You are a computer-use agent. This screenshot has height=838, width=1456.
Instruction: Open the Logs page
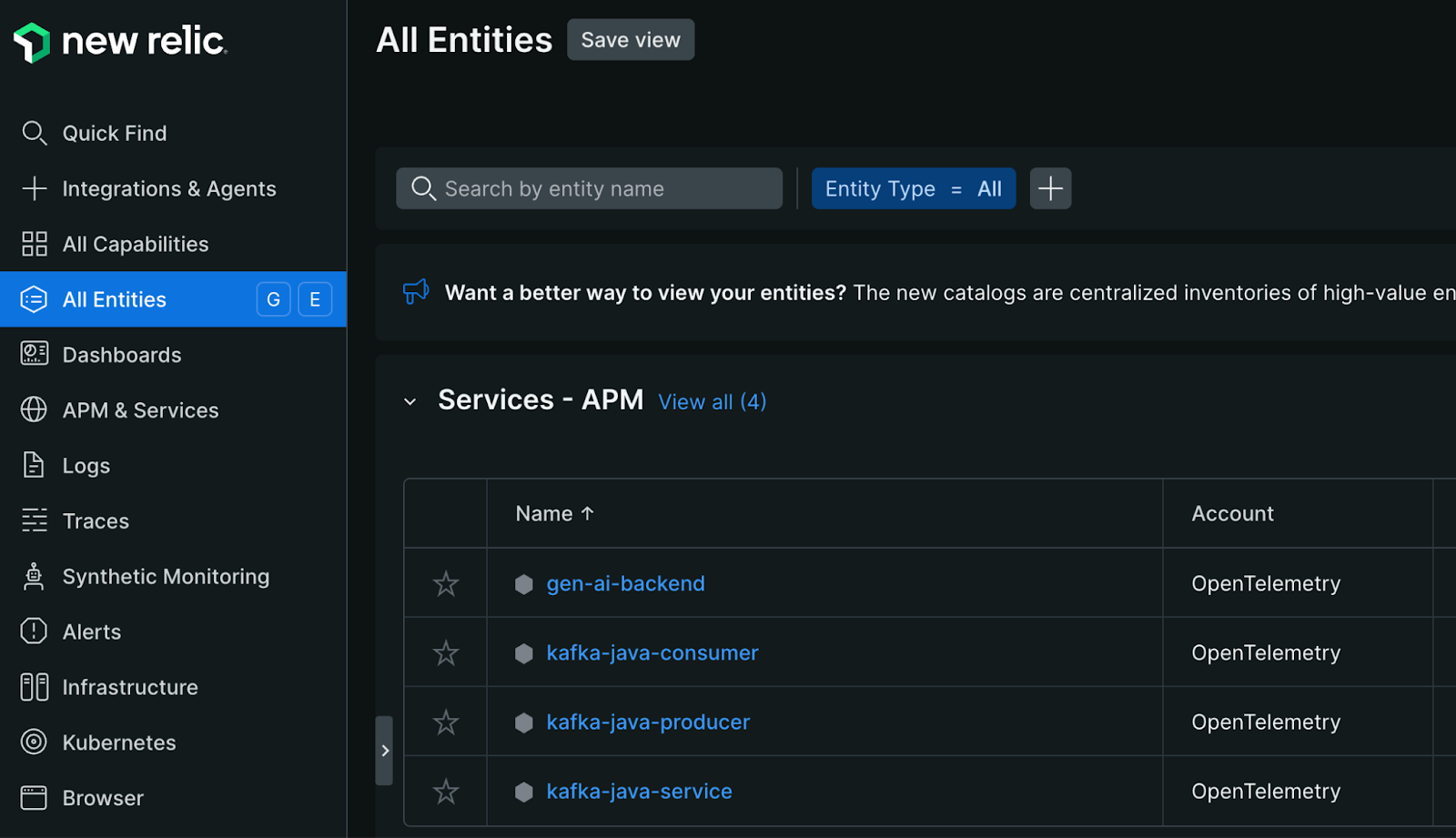click(86, 466)
